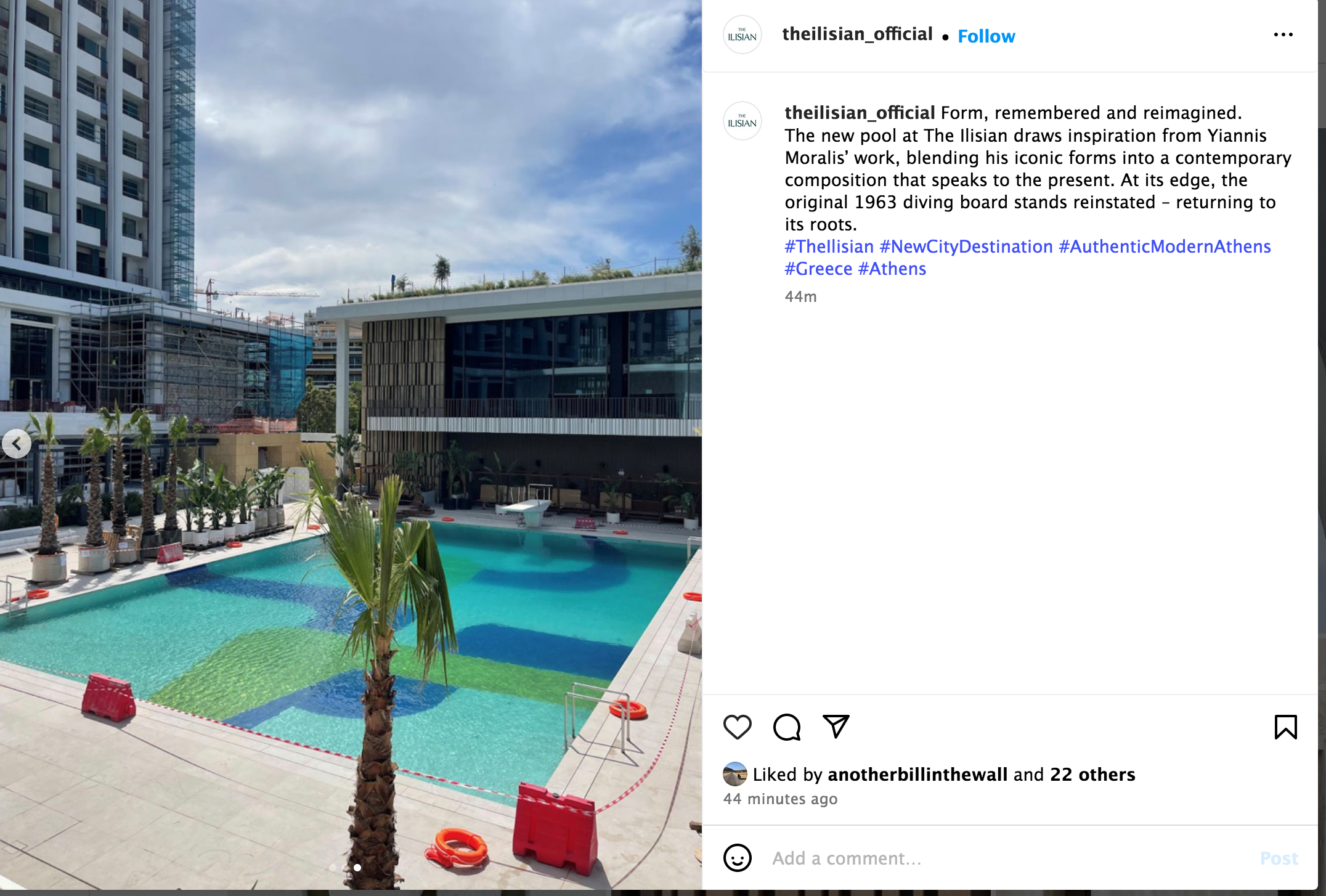This screenshot has width=1326, height=896.
Task: View anotherbillinthewall's profile
Action: coord(917,775)
